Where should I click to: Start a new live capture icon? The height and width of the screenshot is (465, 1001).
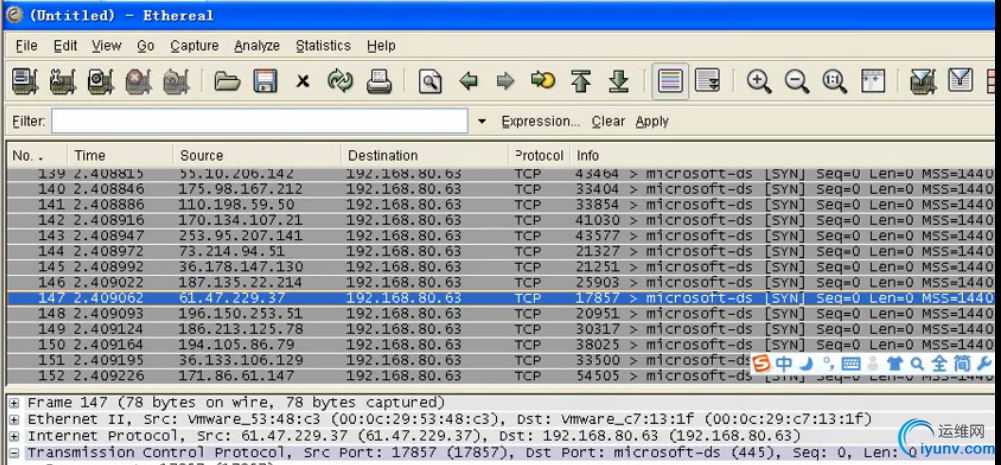pyautogui.click(x=100, y=81)
